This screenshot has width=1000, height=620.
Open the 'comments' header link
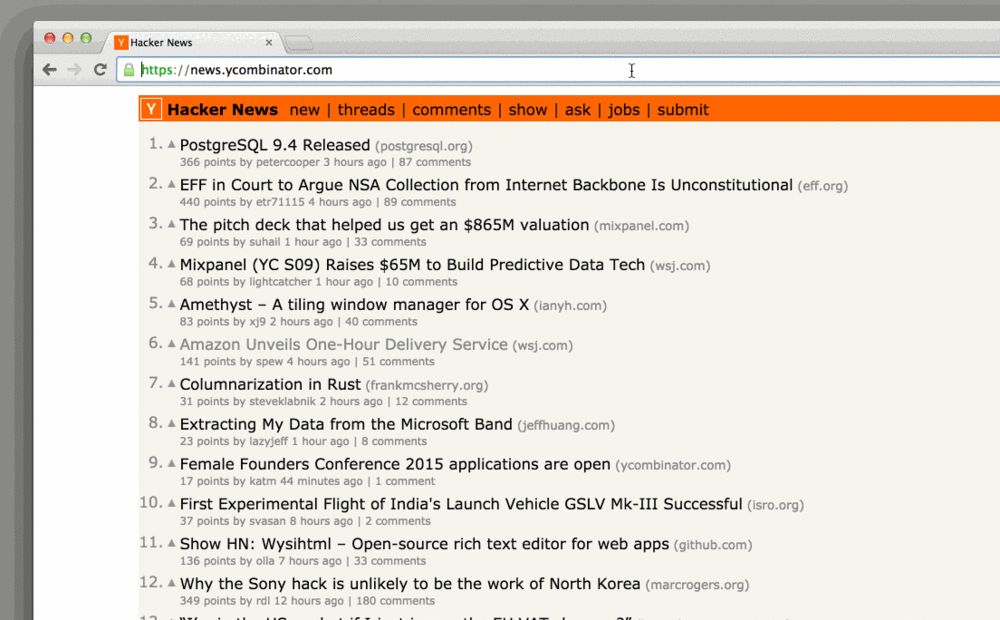452,110
